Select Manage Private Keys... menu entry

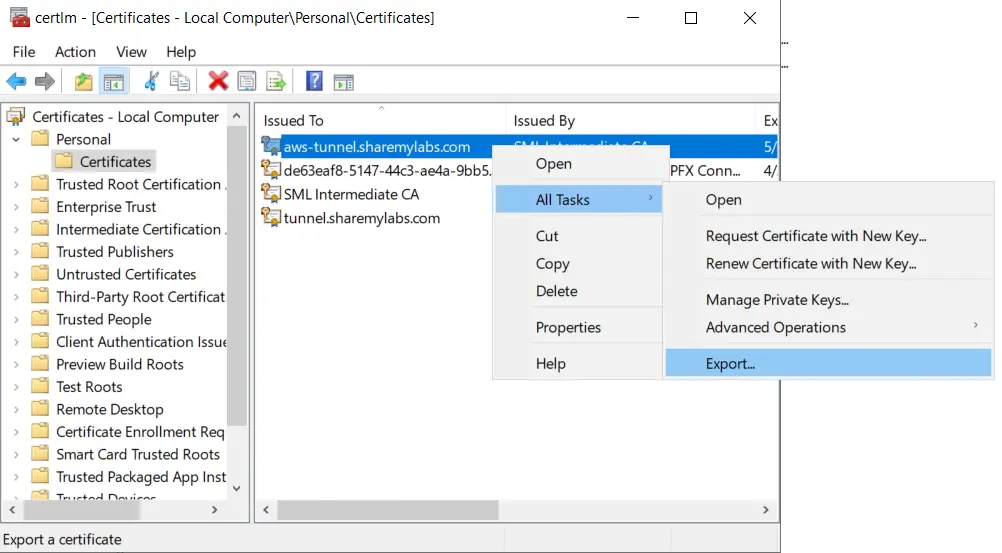777,300
